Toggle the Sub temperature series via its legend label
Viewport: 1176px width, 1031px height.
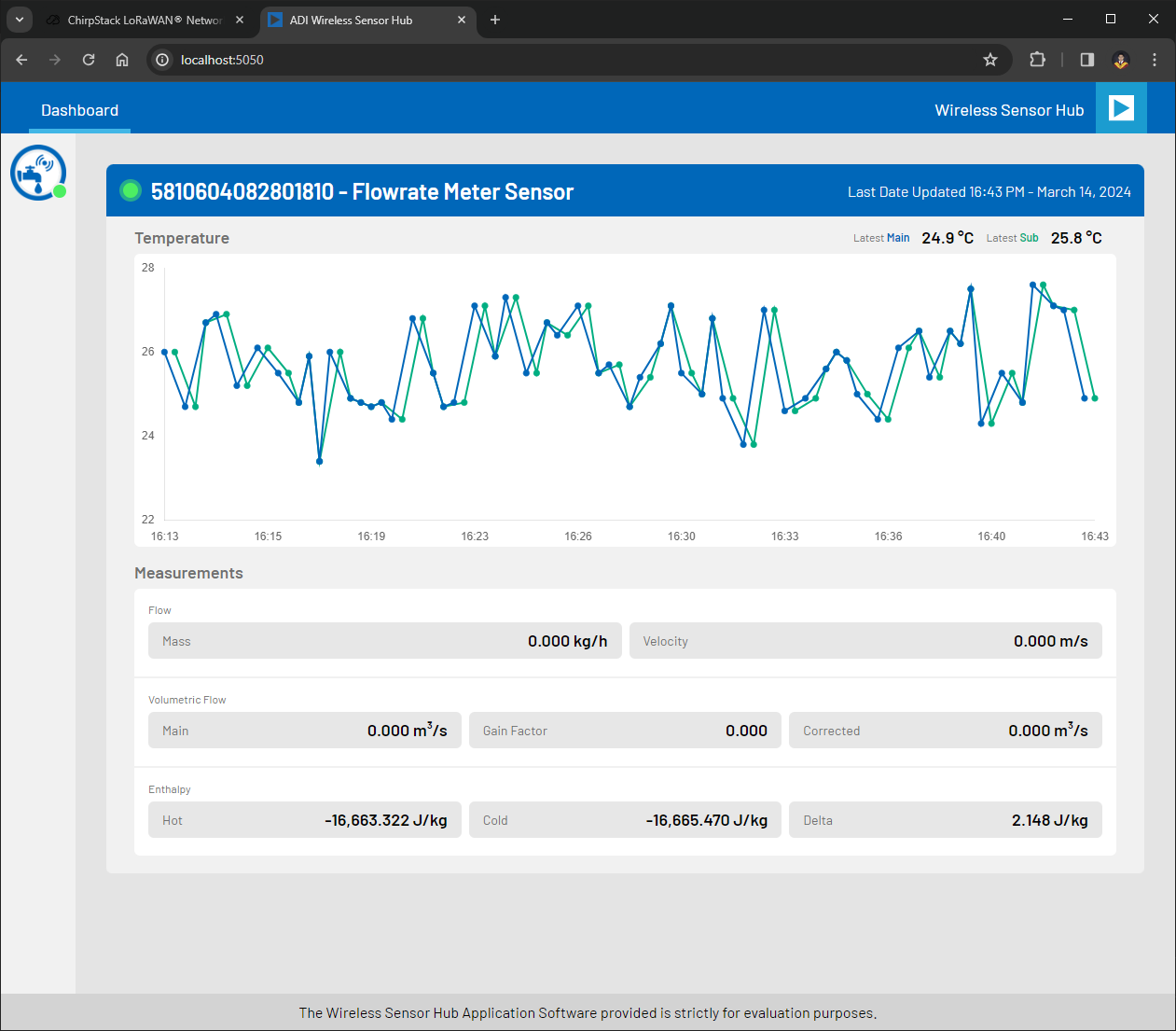tap(1030, 237)
